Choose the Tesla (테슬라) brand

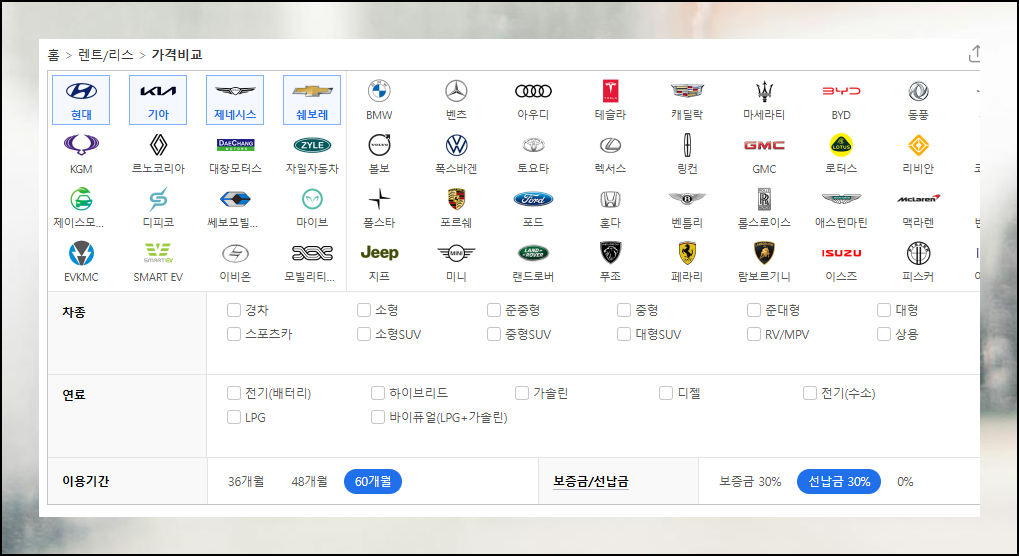[x=610, y=92]
